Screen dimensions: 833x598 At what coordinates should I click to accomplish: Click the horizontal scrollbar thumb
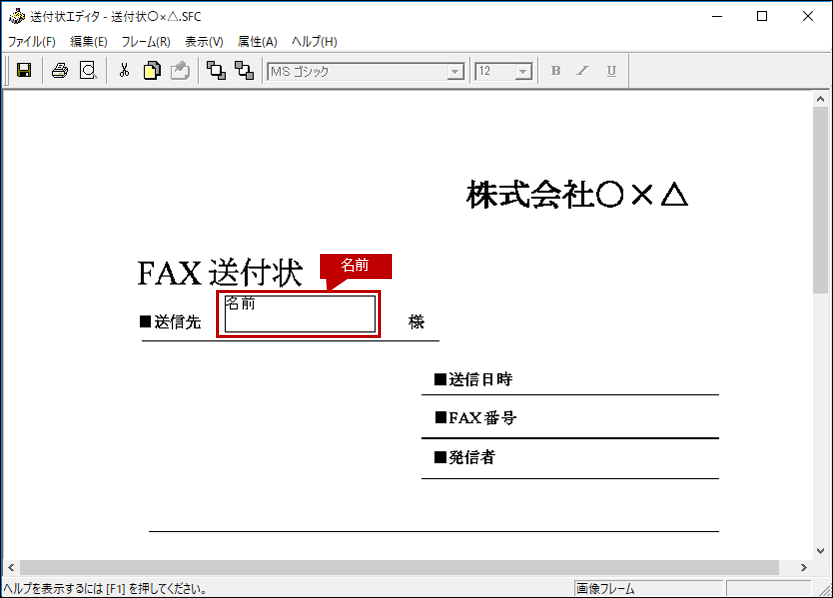coord(400,567)
